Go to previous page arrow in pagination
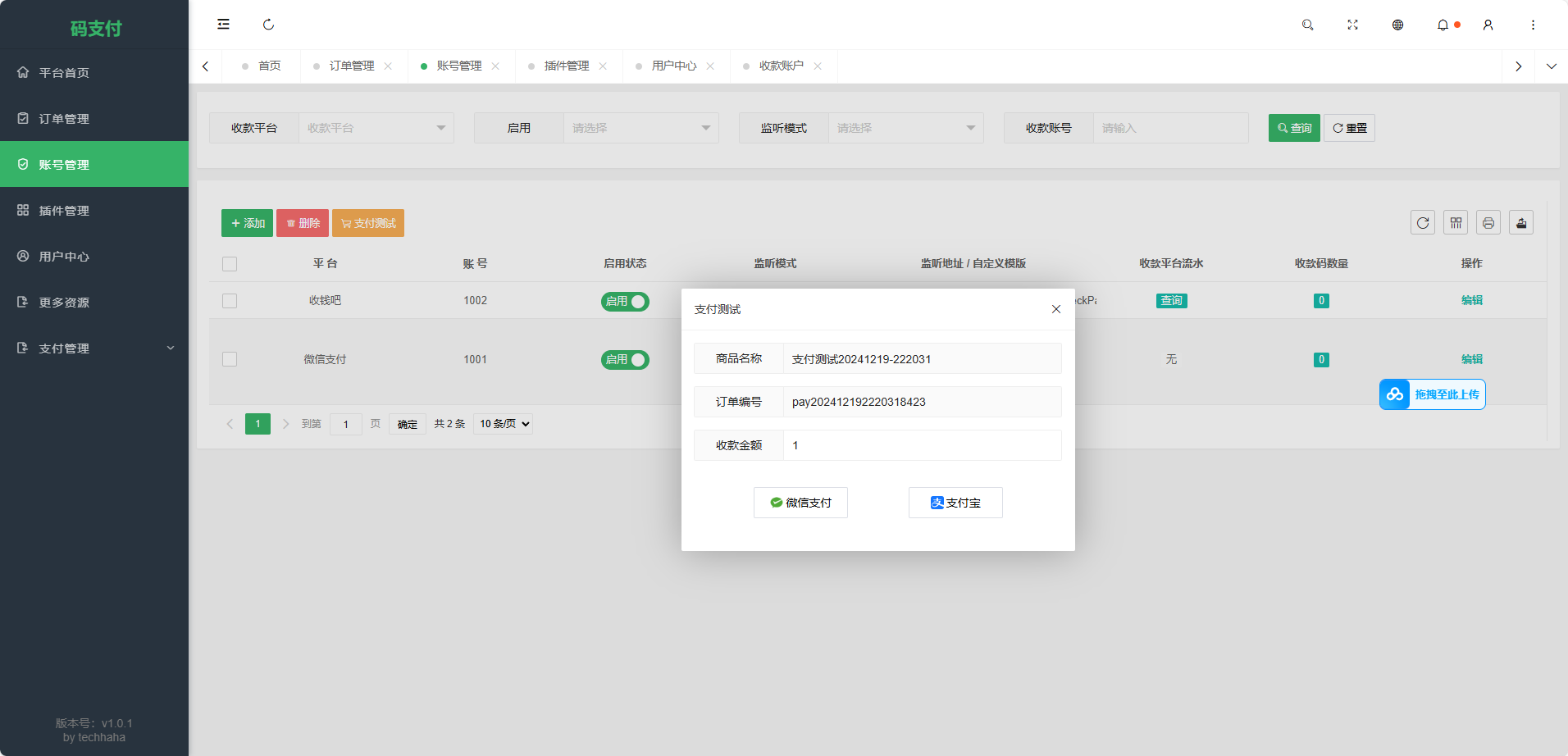Screen dimensions: 1568x756 pos(230,424)
